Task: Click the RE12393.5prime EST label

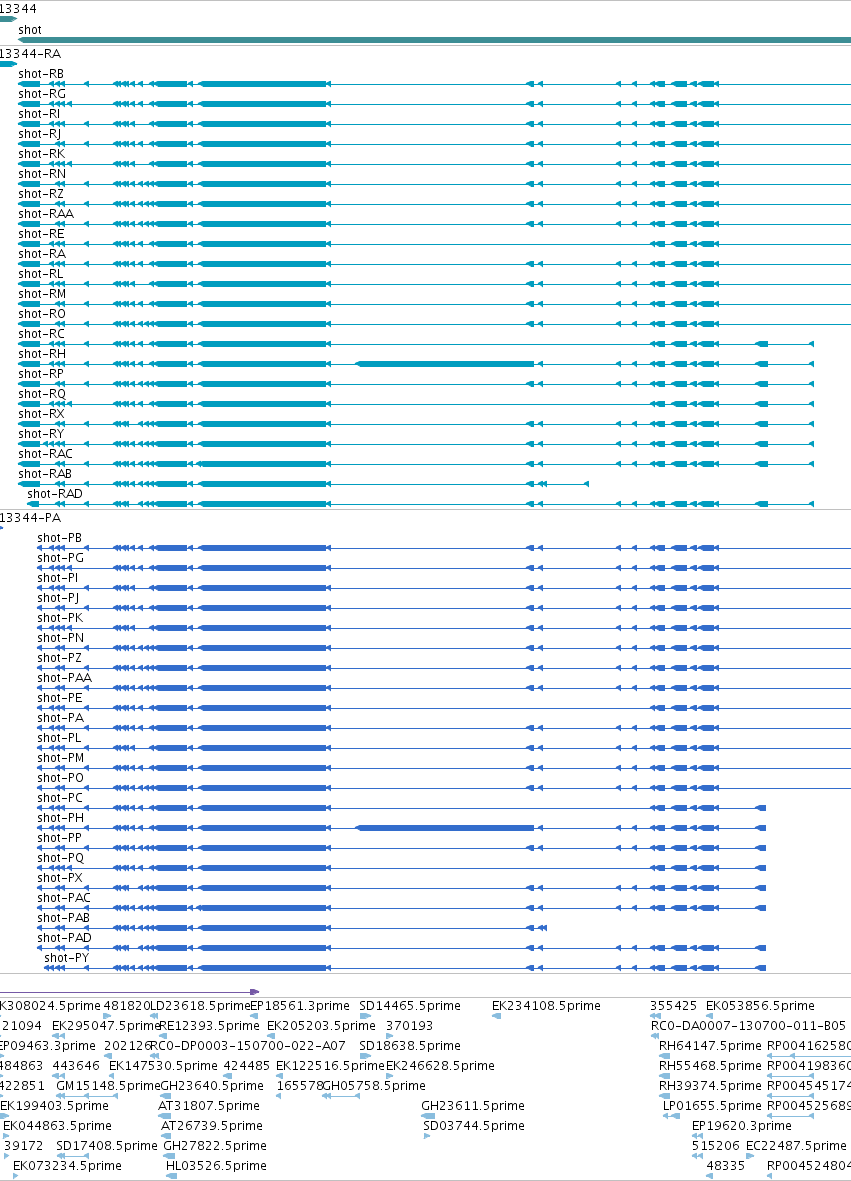Action: pos(209,1026)
